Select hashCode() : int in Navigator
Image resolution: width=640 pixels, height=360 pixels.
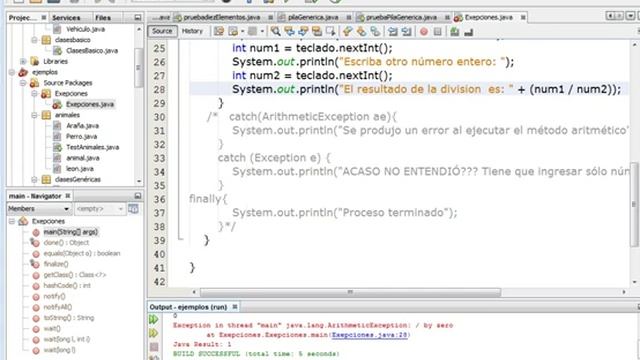click(67, 286)
